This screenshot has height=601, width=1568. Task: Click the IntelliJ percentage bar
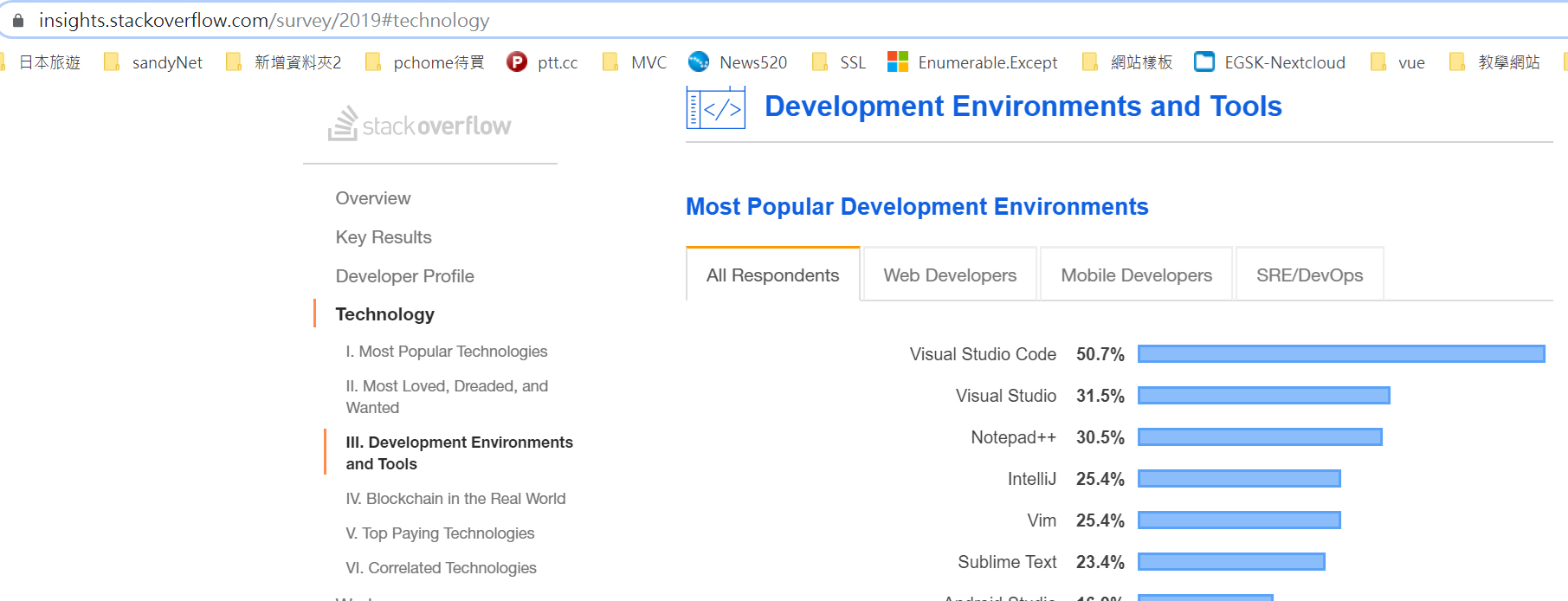[1239, 478]
